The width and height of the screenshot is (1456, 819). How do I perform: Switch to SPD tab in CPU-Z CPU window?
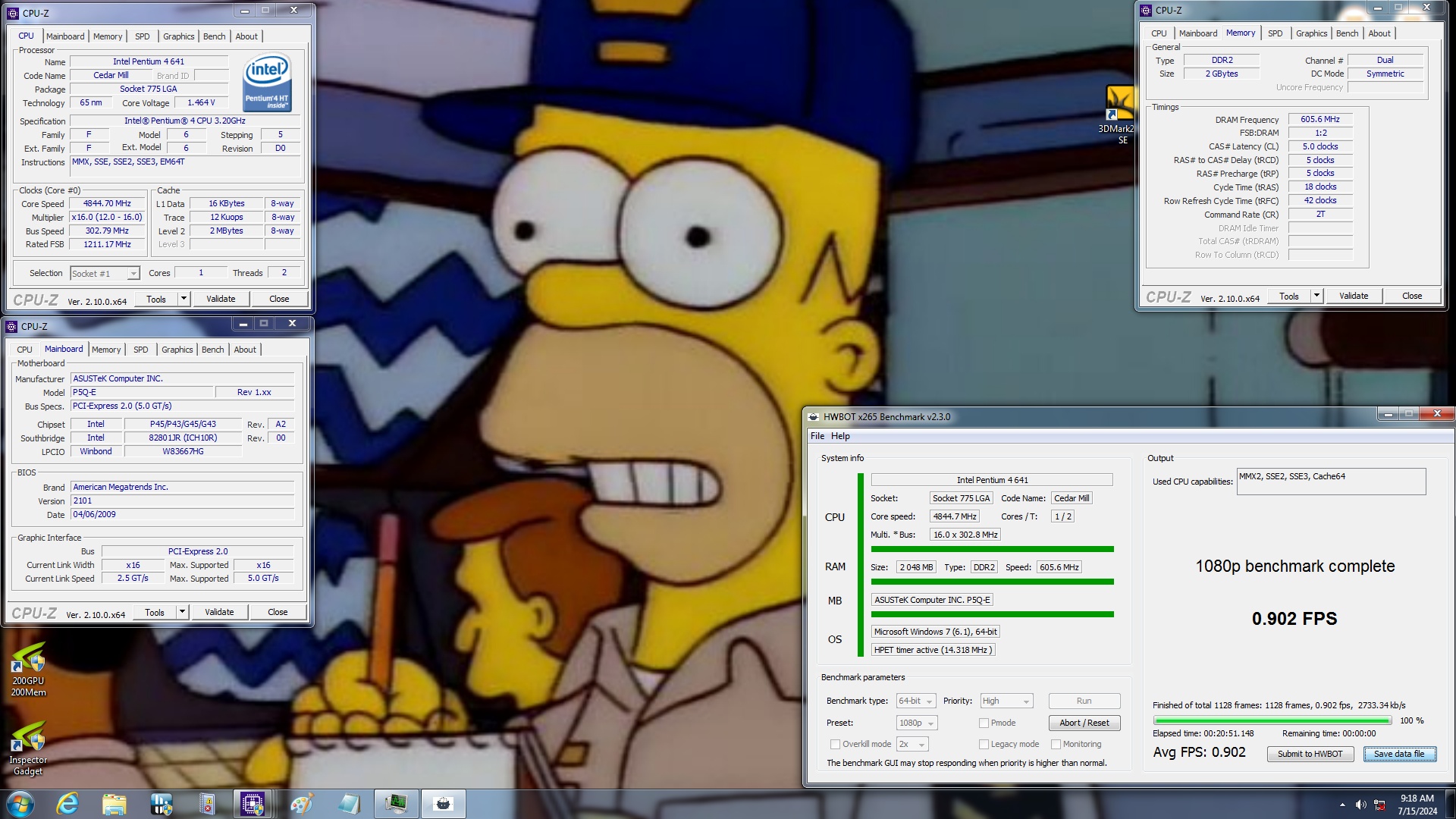[x=142, y=36]
